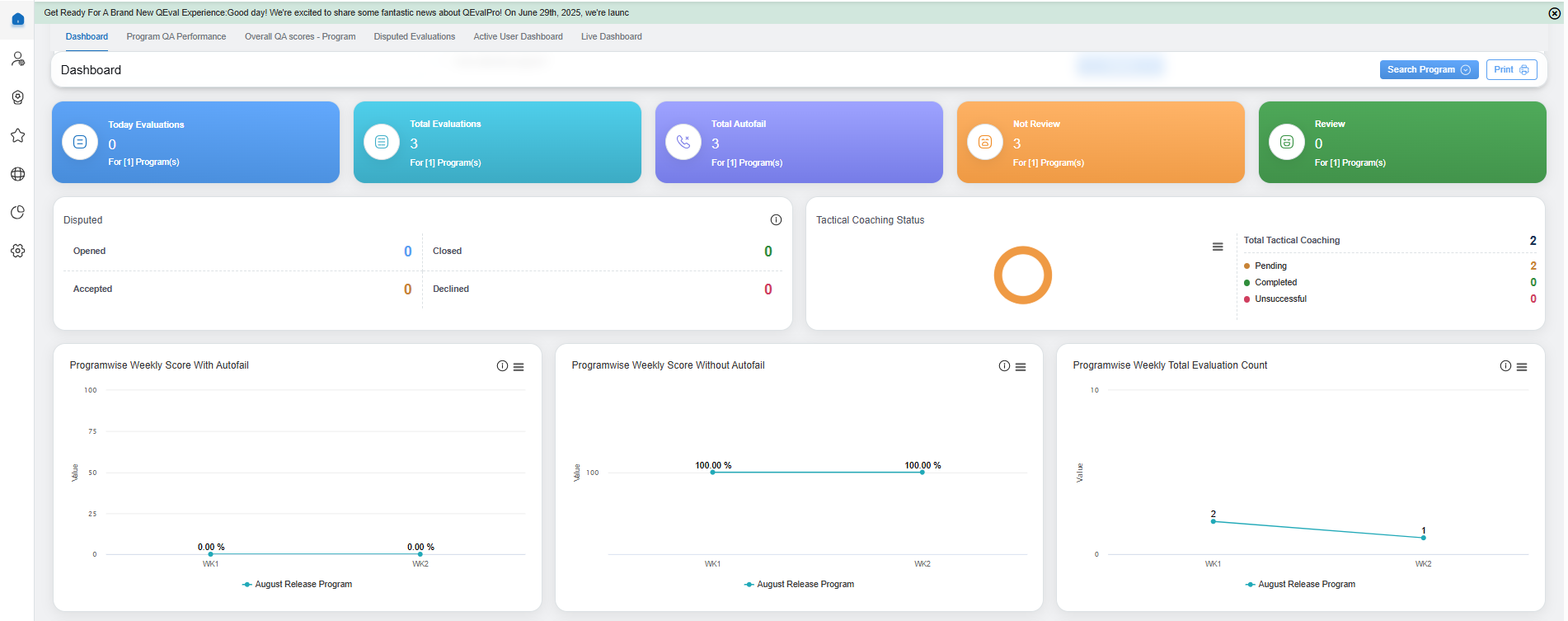The image size is (1568, 621).
Task: Click the info icon on Disputed panel
Action: click(776, 220)
